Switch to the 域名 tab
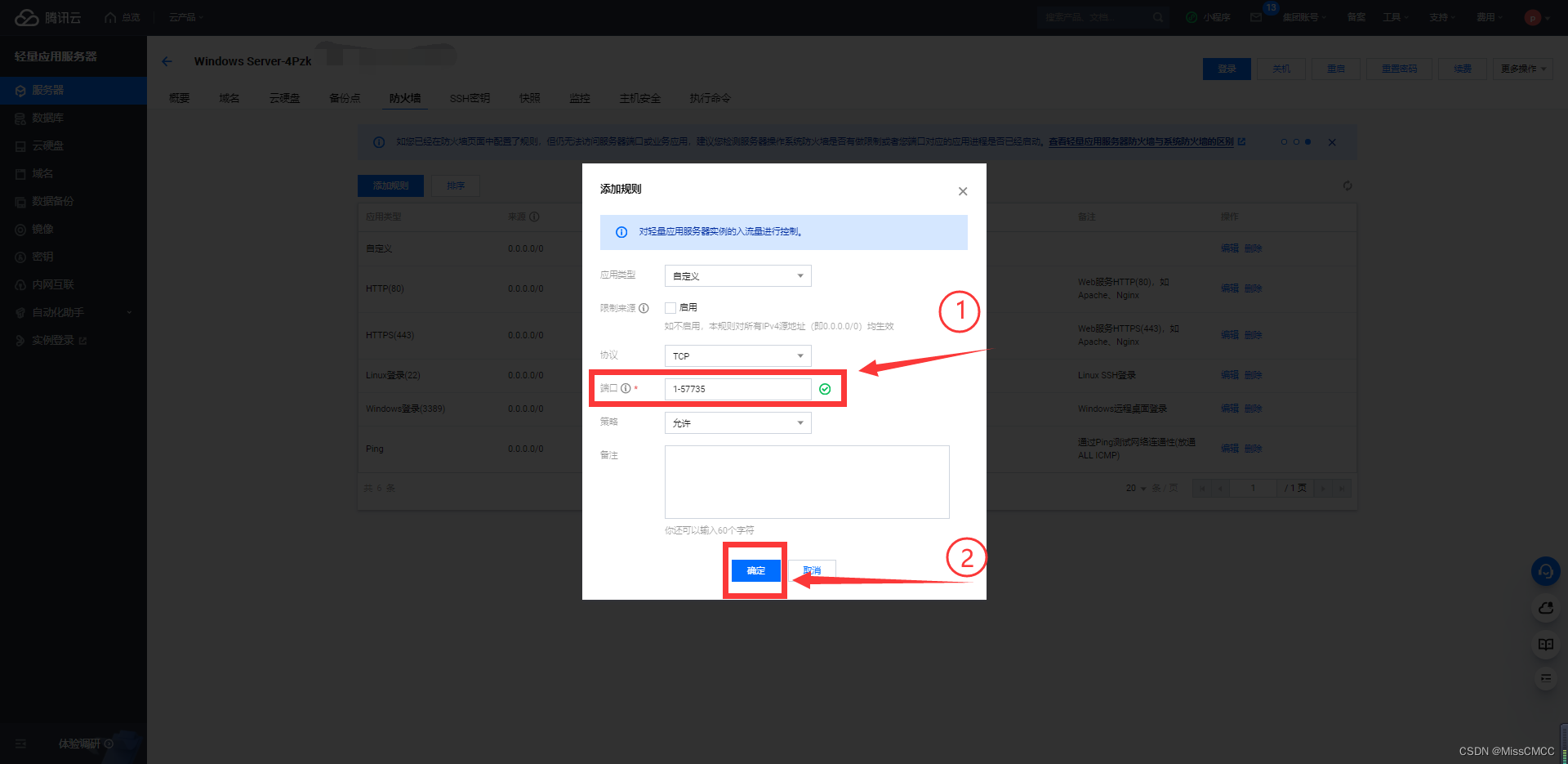Screen dimensions: 1568x764 (x=229, y=98)
